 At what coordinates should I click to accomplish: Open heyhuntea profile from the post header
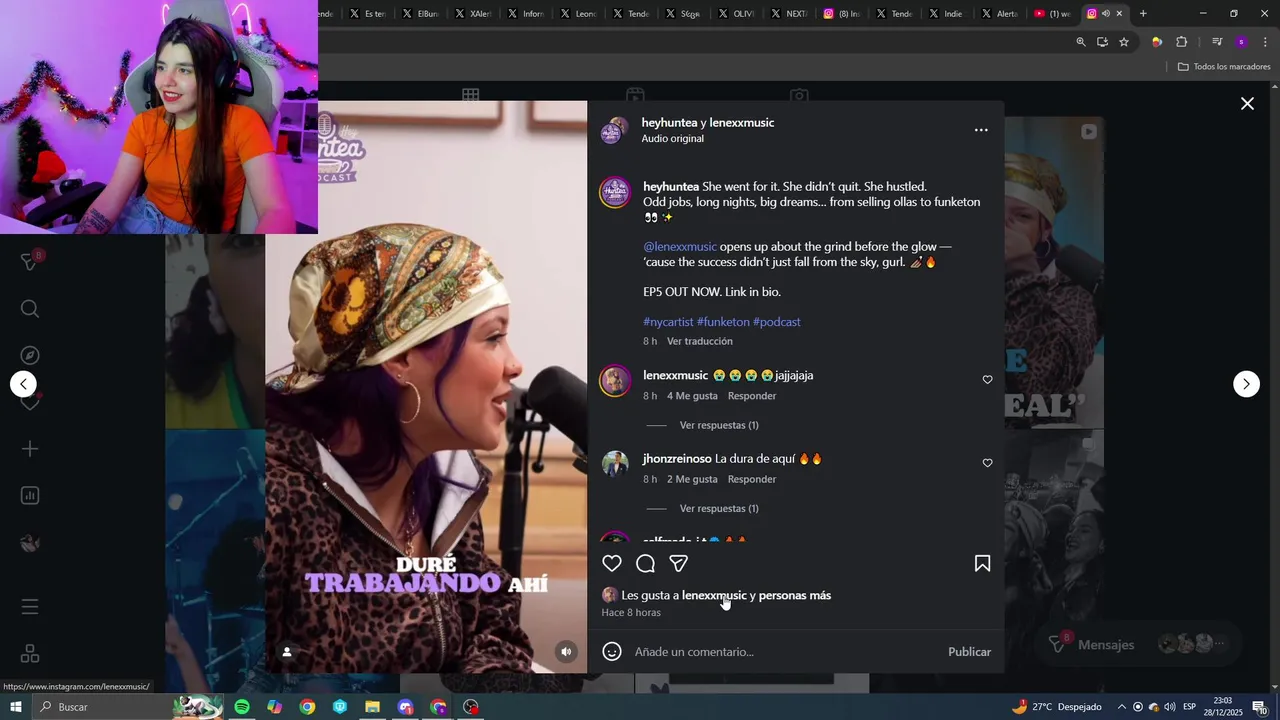pyautogui.click(x=669, y=123)
